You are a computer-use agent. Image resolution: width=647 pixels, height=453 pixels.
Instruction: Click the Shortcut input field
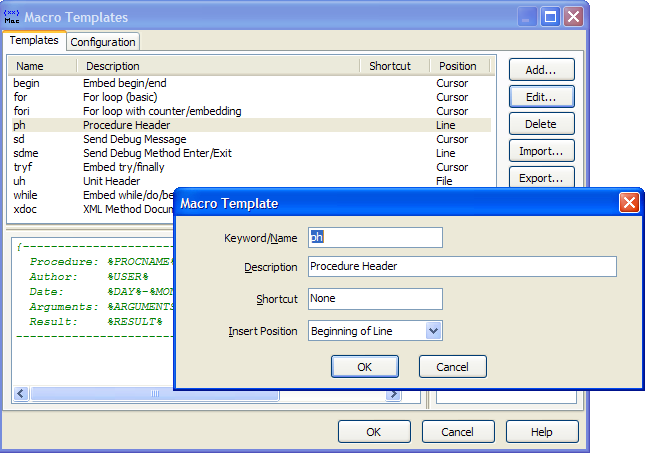pos(375,299)
